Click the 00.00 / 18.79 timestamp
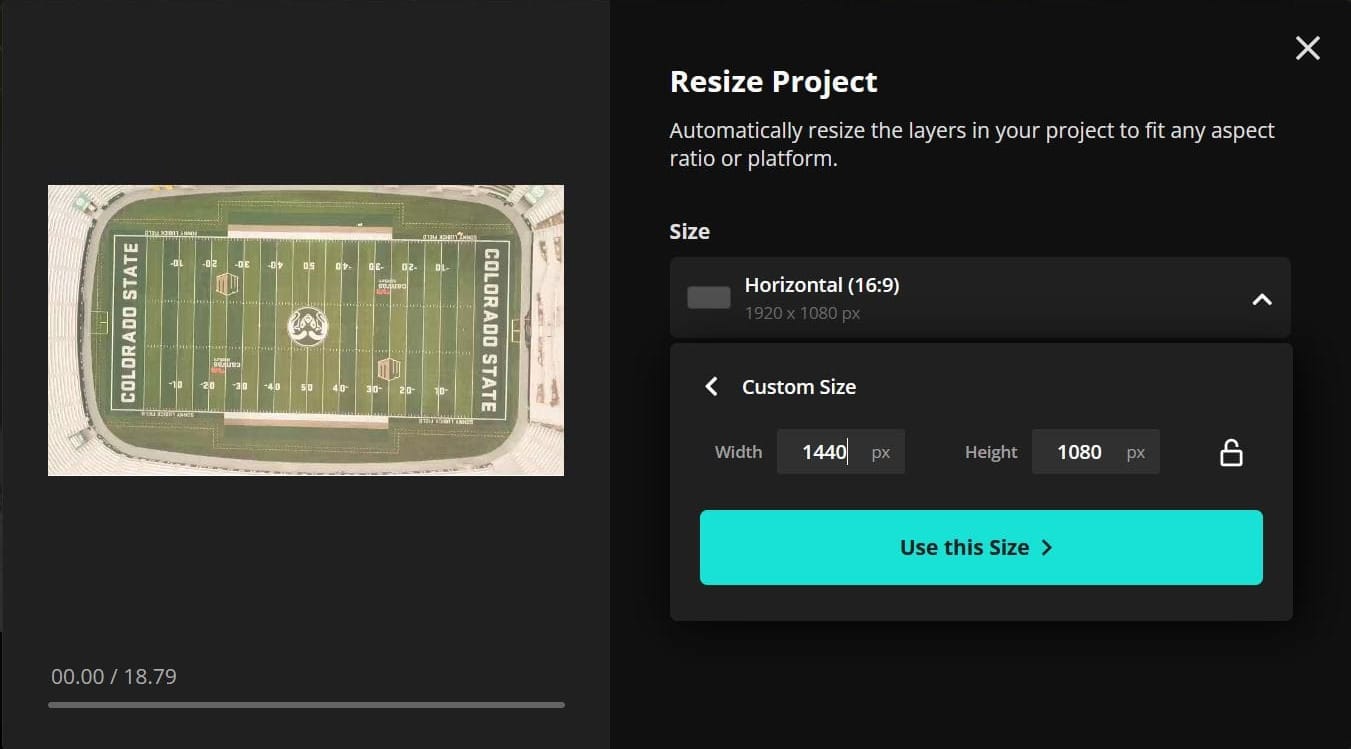1351x749 pixels. (x=114, y=676)
